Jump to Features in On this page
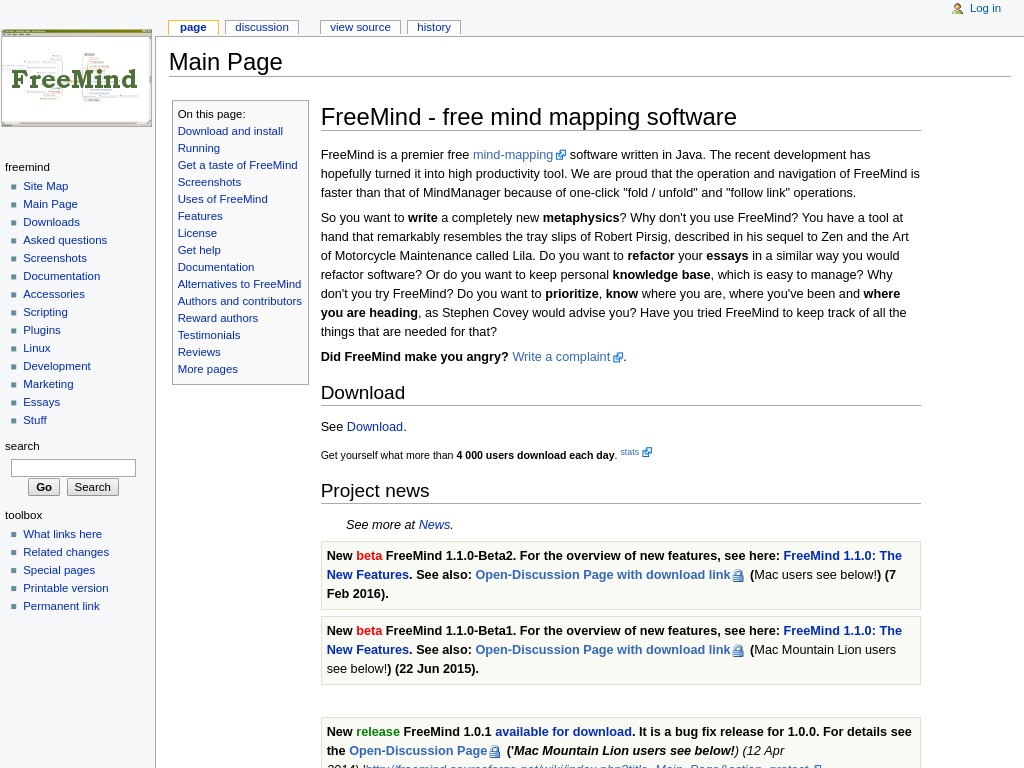 [200, 216]
